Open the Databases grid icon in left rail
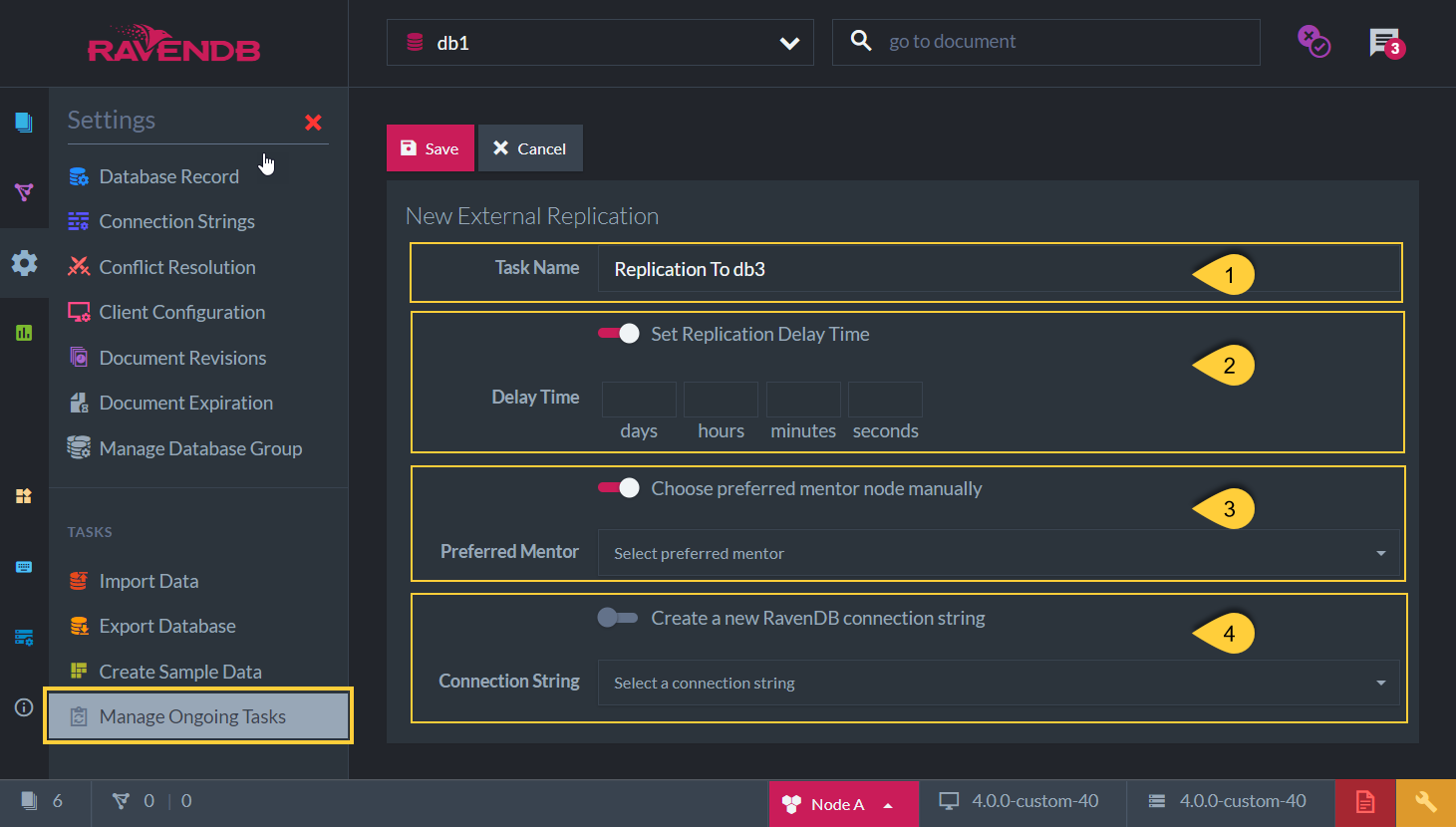 click(x=24, y=496)
